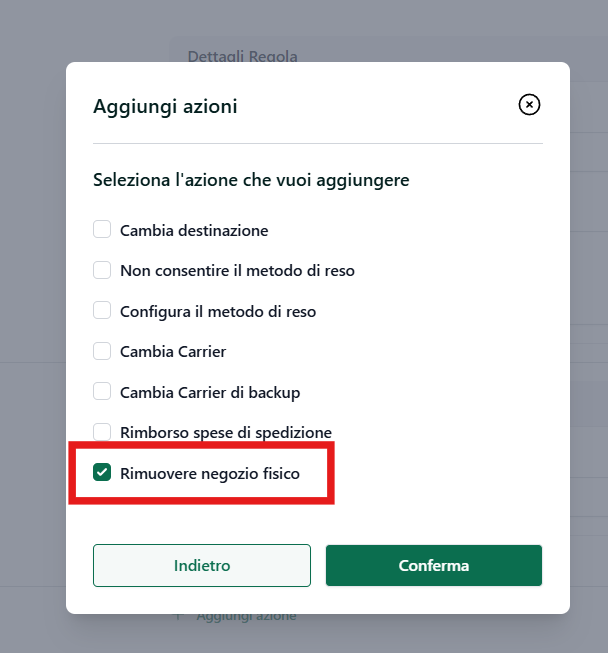Select the Non consentire il metodo di reso label
The width and height of the screenshot is (608, 653).
pos(237,271)
